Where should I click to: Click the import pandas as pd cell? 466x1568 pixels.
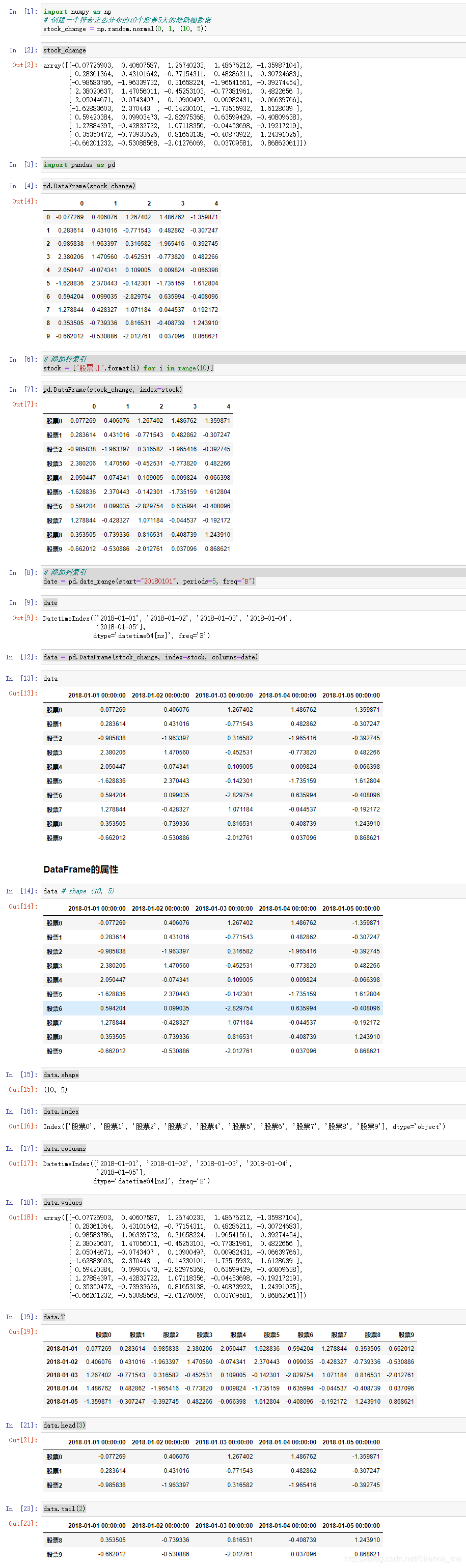pyautogui.click(x=254, y=164)
